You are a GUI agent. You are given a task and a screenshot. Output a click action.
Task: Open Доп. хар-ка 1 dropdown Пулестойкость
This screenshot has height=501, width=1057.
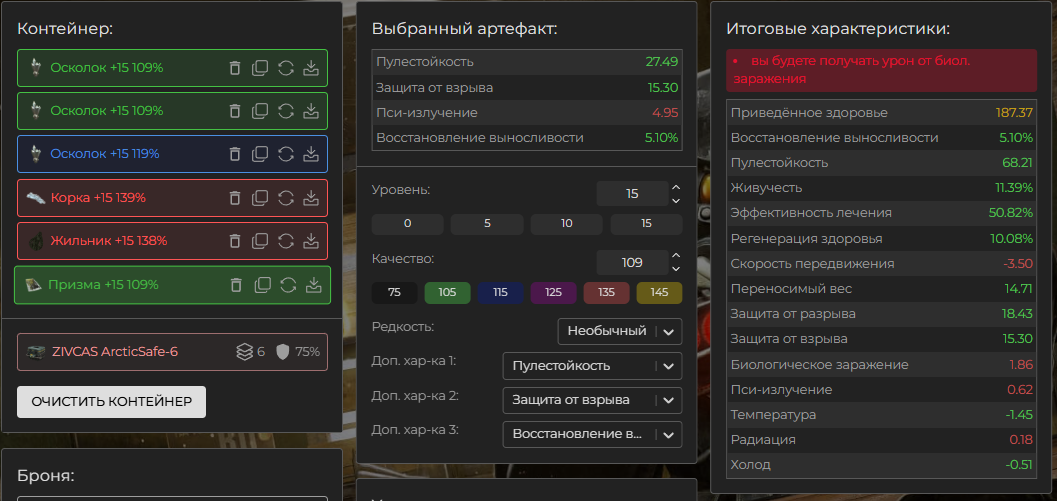click(x=593, y=366)
